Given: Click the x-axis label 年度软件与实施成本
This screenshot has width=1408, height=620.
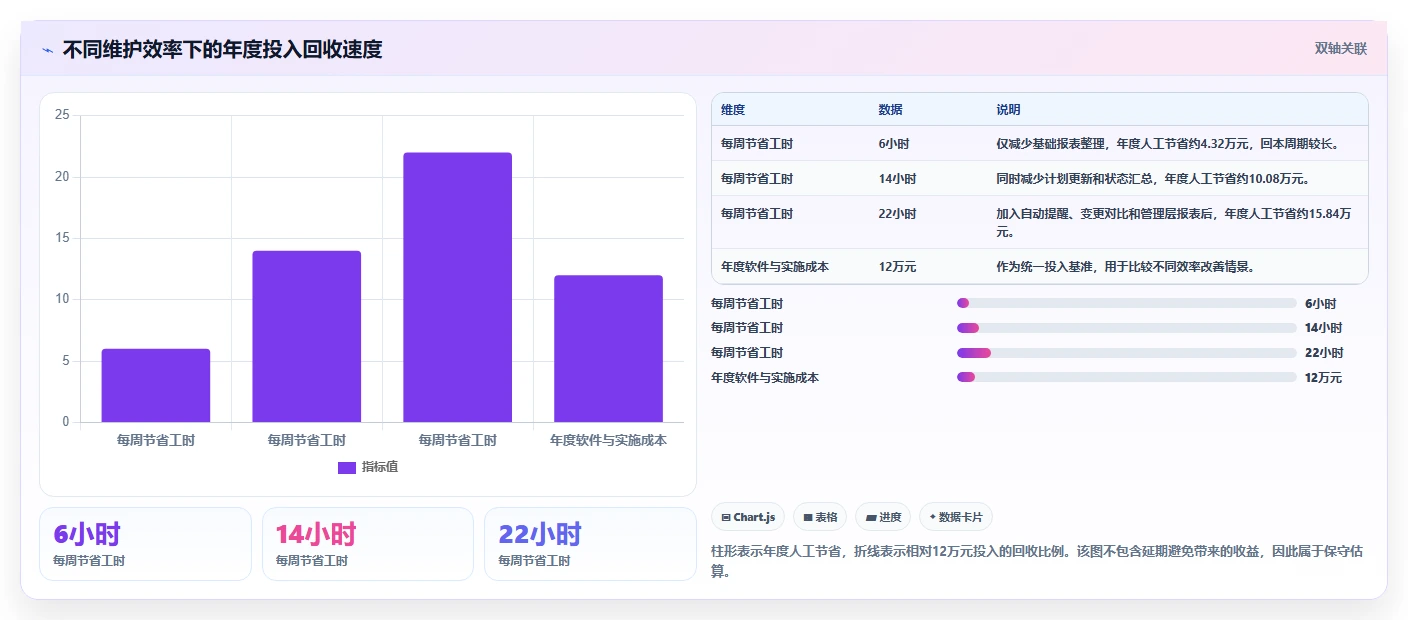Looking at the screenshot, I should [x=608, y=440].
